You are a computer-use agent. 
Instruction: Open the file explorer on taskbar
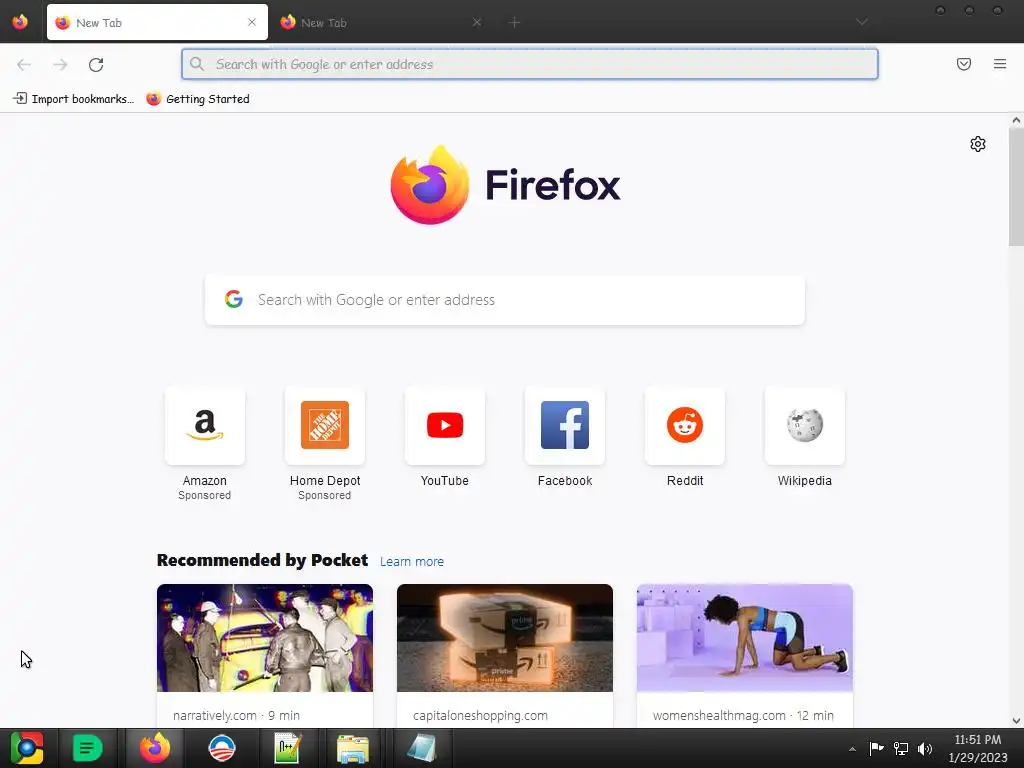[353, 748]
